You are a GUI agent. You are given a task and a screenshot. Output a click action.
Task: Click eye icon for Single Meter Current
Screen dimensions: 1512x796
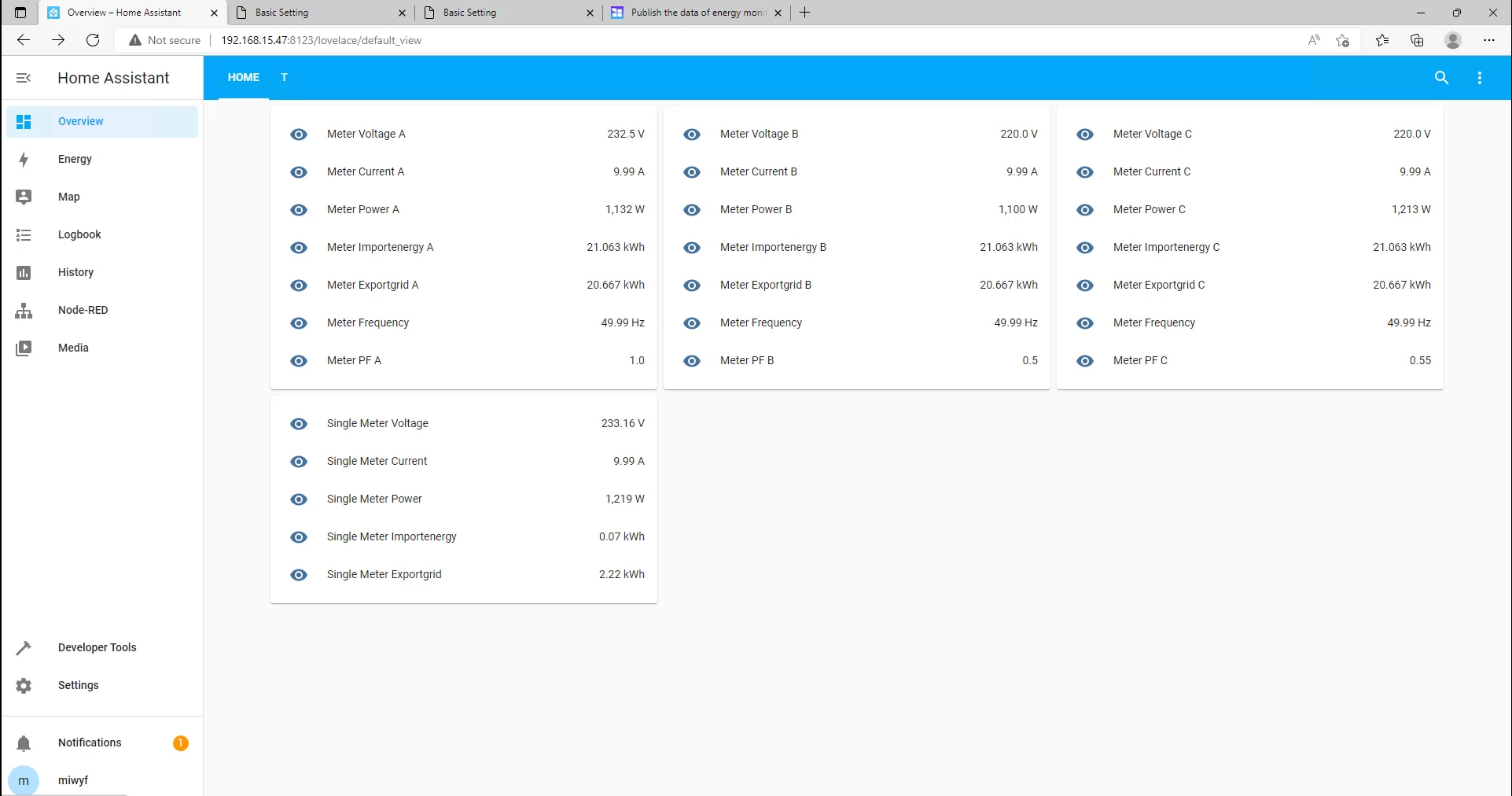(x=299, y=462)
